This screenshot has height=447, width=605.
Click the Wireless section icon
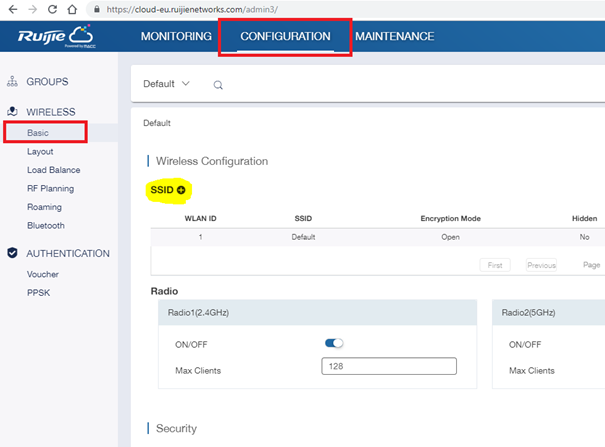point(12,112)
